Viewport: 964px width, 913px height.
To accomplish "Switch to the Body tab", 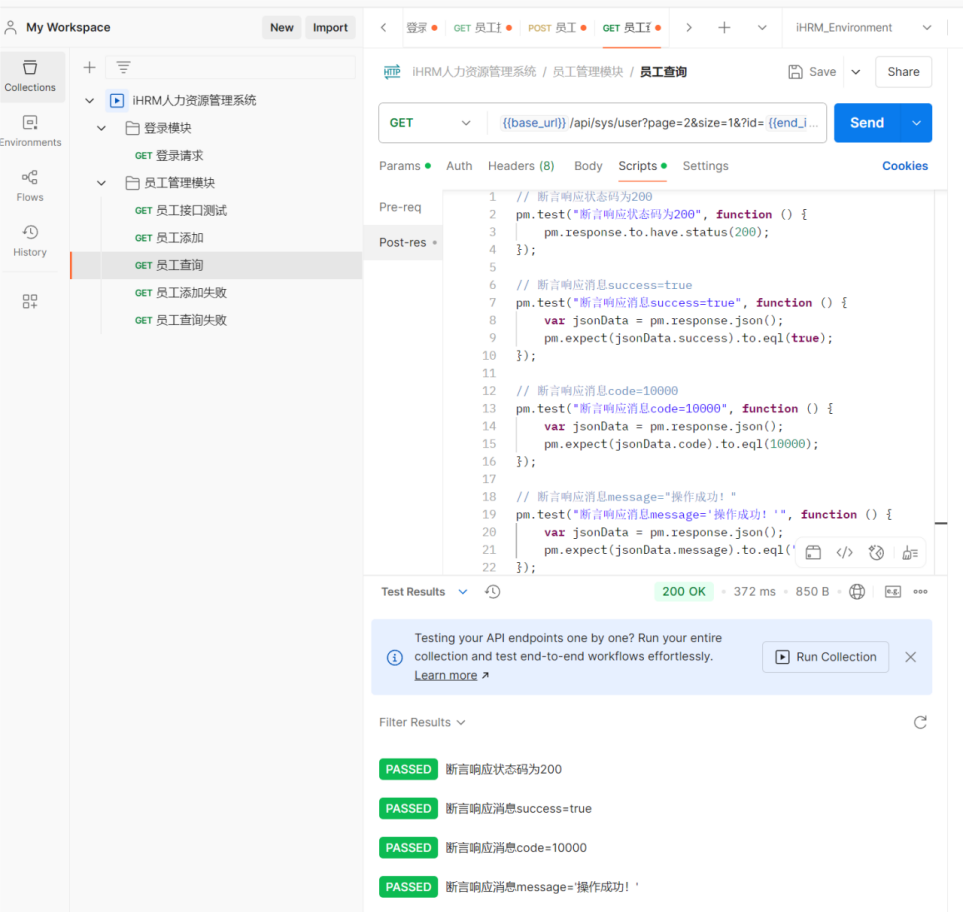I will pyautogui.click(x=588, y=166).
